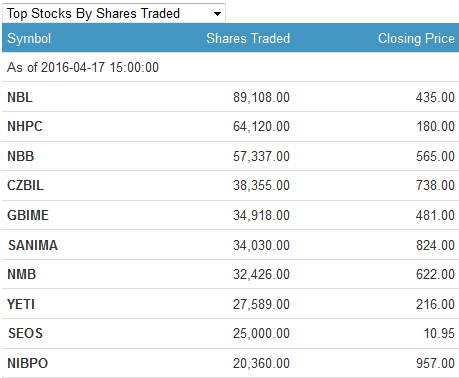459x378 pixels.
Task: Open the SANIMA stock symbol
Action: pos(33,245)
